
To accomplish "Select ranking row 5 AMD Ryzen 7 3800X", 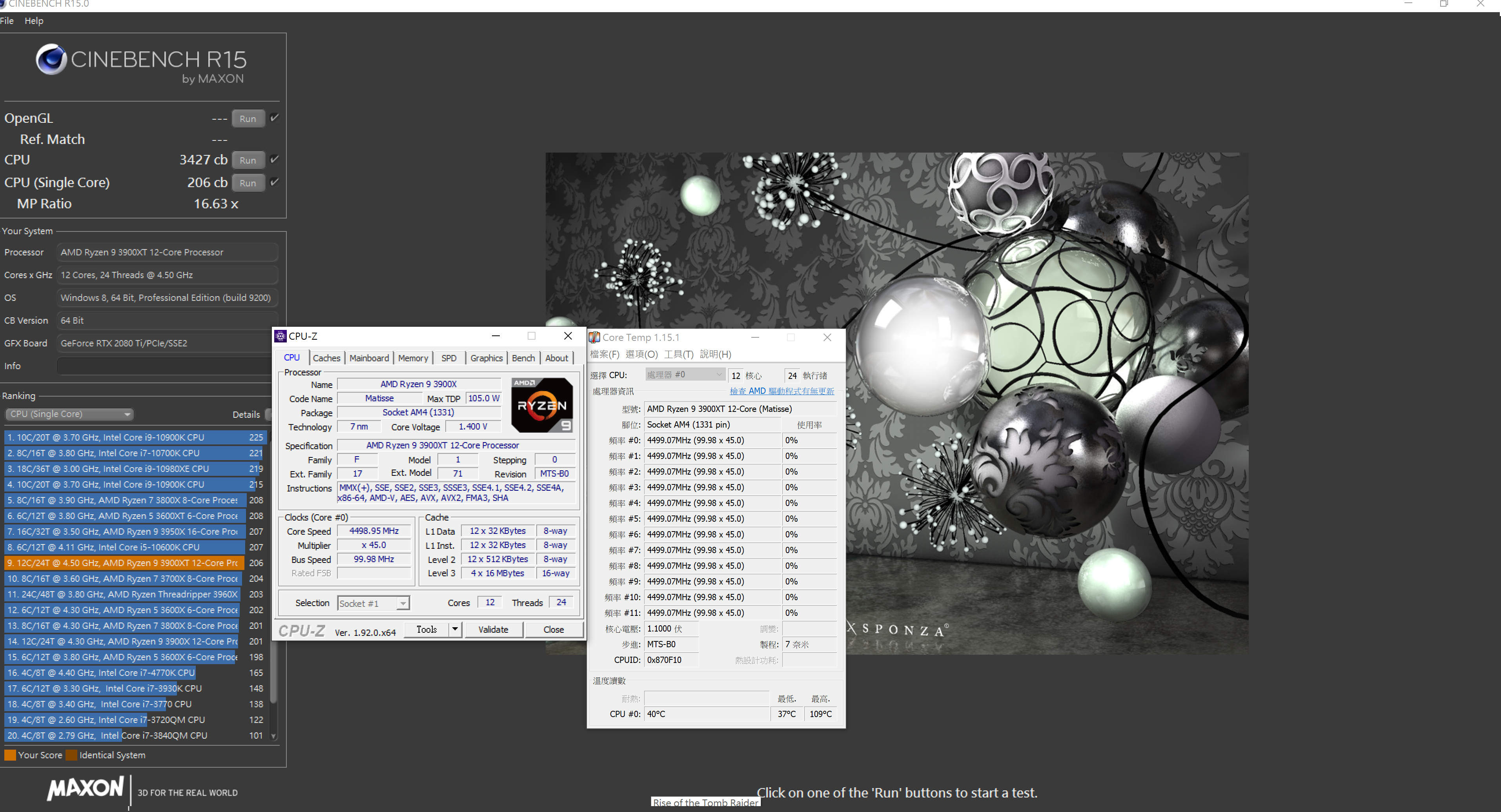I will click(135, 500).
